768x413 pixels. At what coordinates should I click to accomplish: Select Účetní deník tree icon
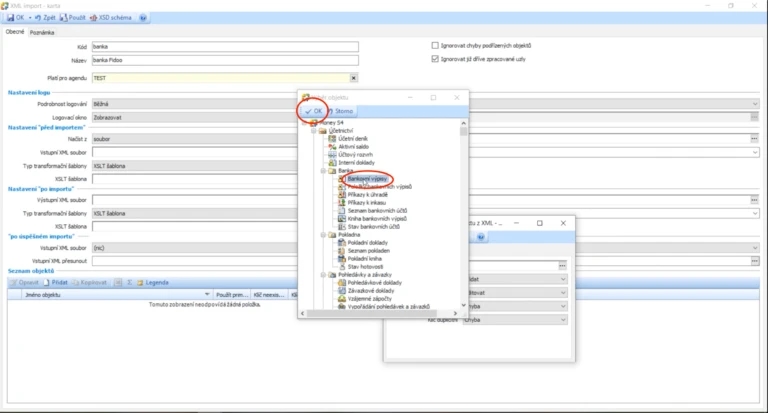pos(332,139)
